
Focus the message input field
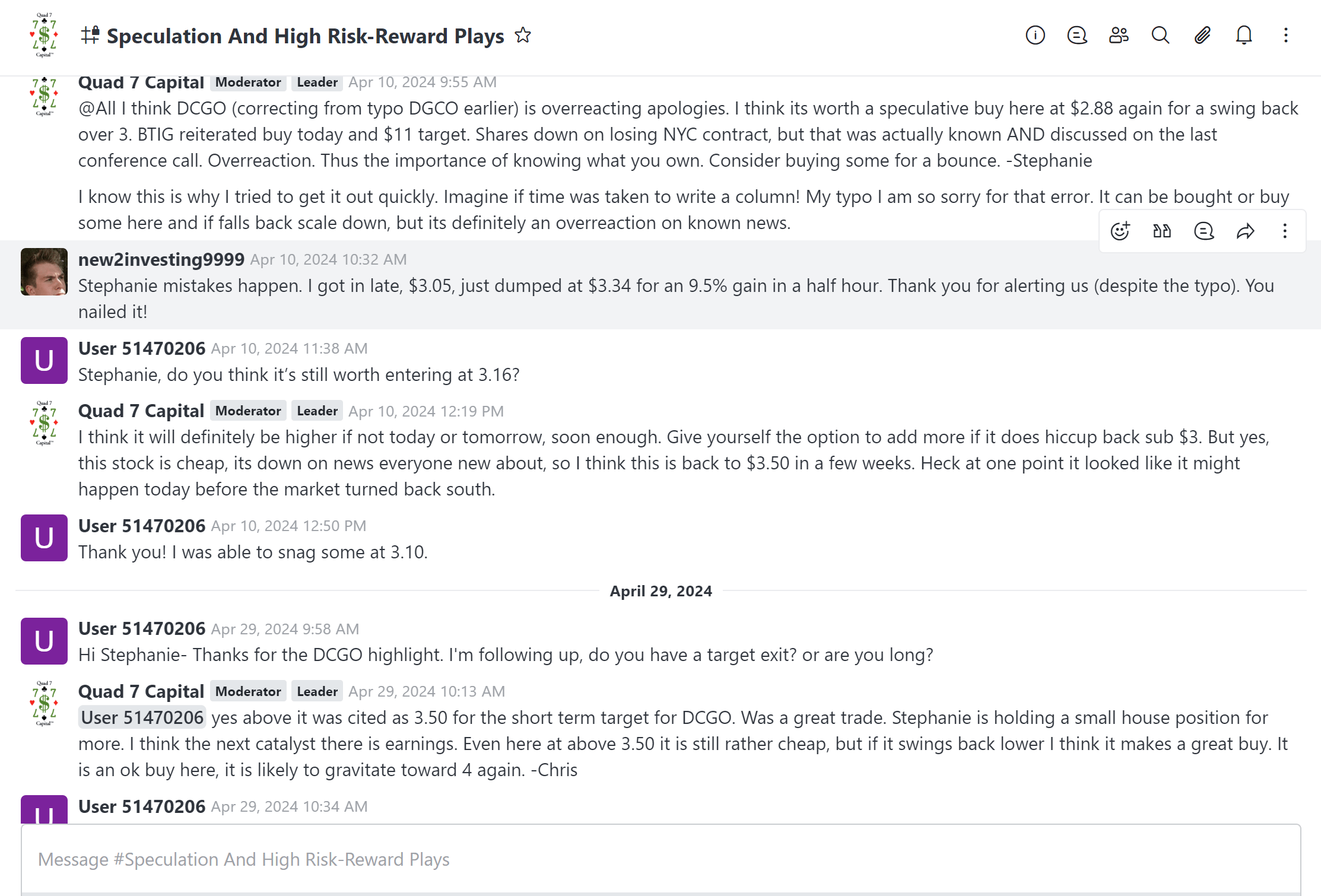(x=660, y=859)
